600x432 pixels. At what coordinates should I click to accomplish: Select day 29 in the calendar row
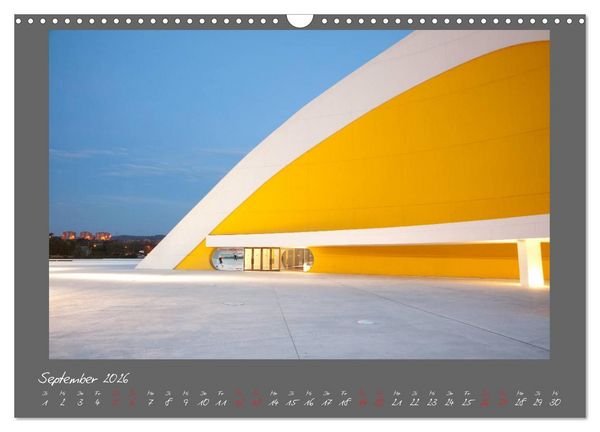point(538,402)
